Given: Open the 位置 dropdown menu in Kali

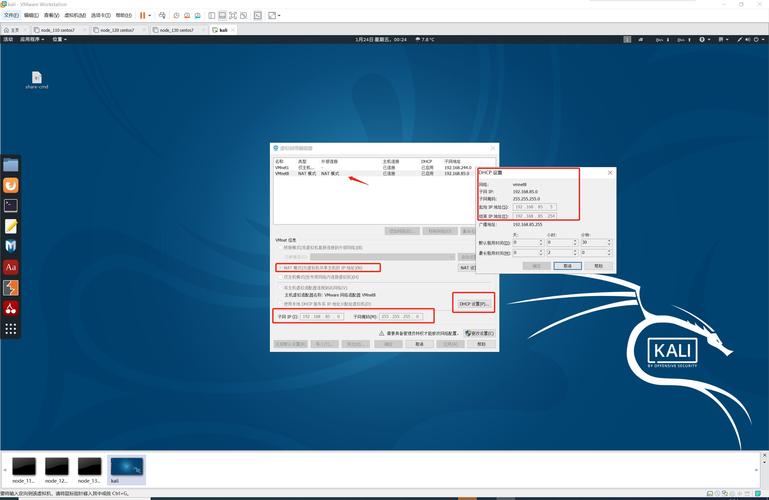Looking at the screenshot, I should (x=59, y=39).
